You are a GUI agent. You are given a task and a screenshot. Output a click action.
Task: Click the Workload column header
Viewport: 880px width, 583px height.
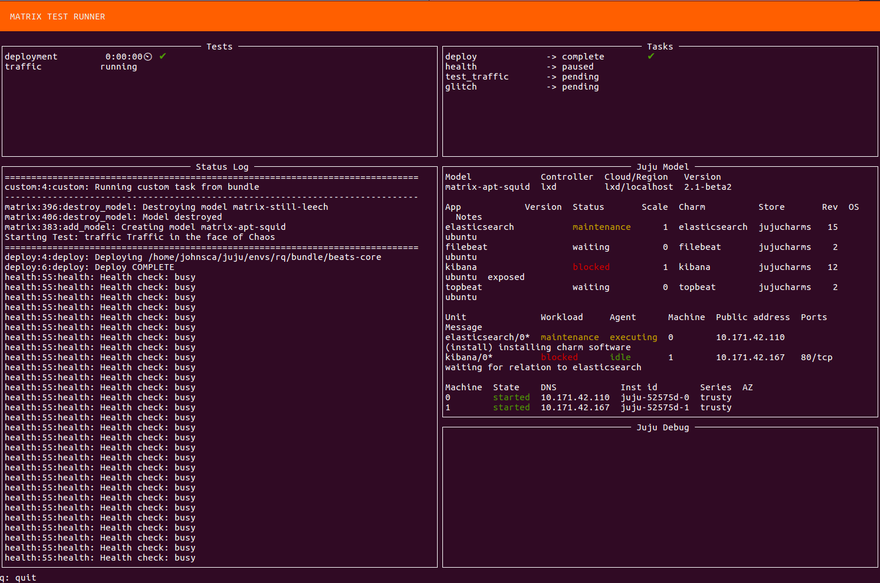pyautogui.click(x=562, y=317)
